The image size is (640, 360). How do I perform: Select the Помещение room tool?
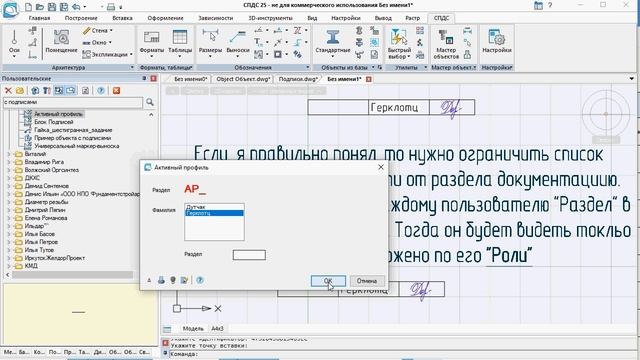point(61,42)
